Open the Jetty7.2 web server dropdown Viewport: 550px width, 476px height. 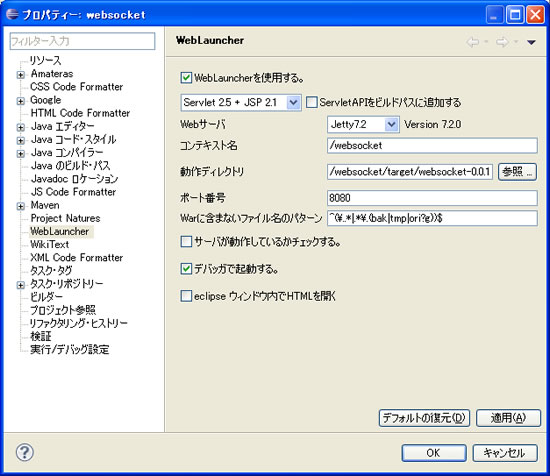point(391,124)
